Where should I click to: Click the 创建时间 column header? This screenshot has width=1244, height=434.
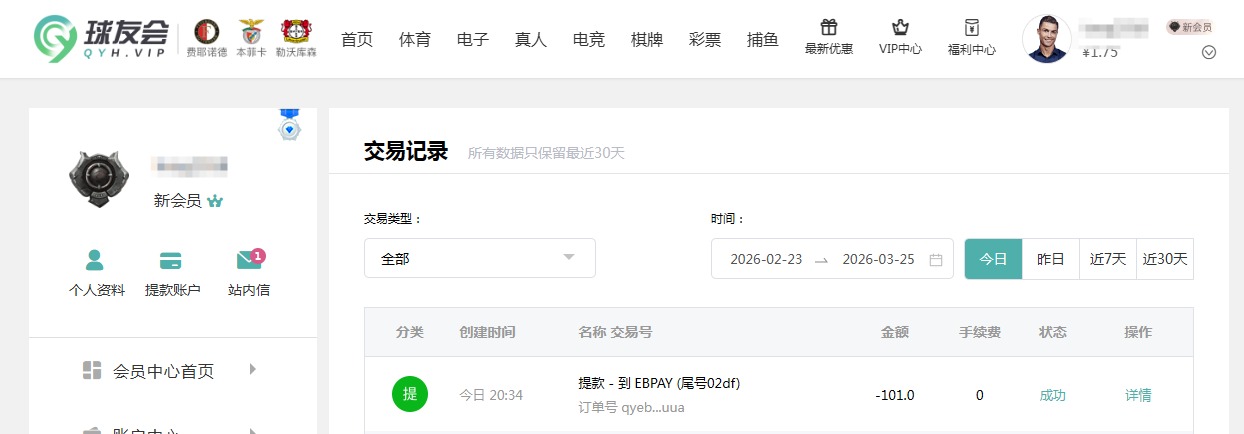[487, 332]
